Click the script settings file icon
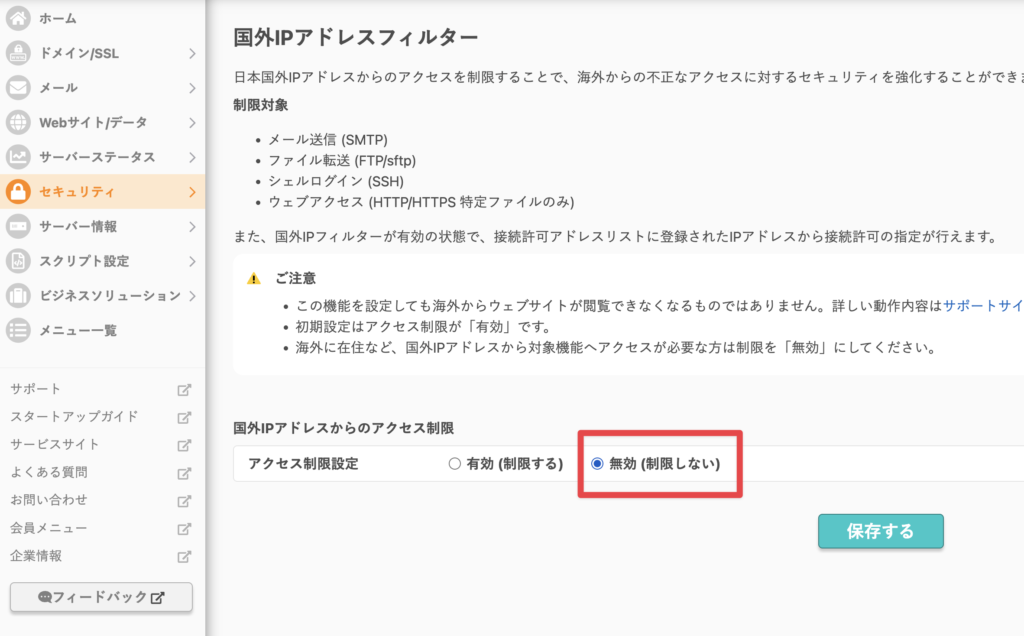 tap(18, 261)
